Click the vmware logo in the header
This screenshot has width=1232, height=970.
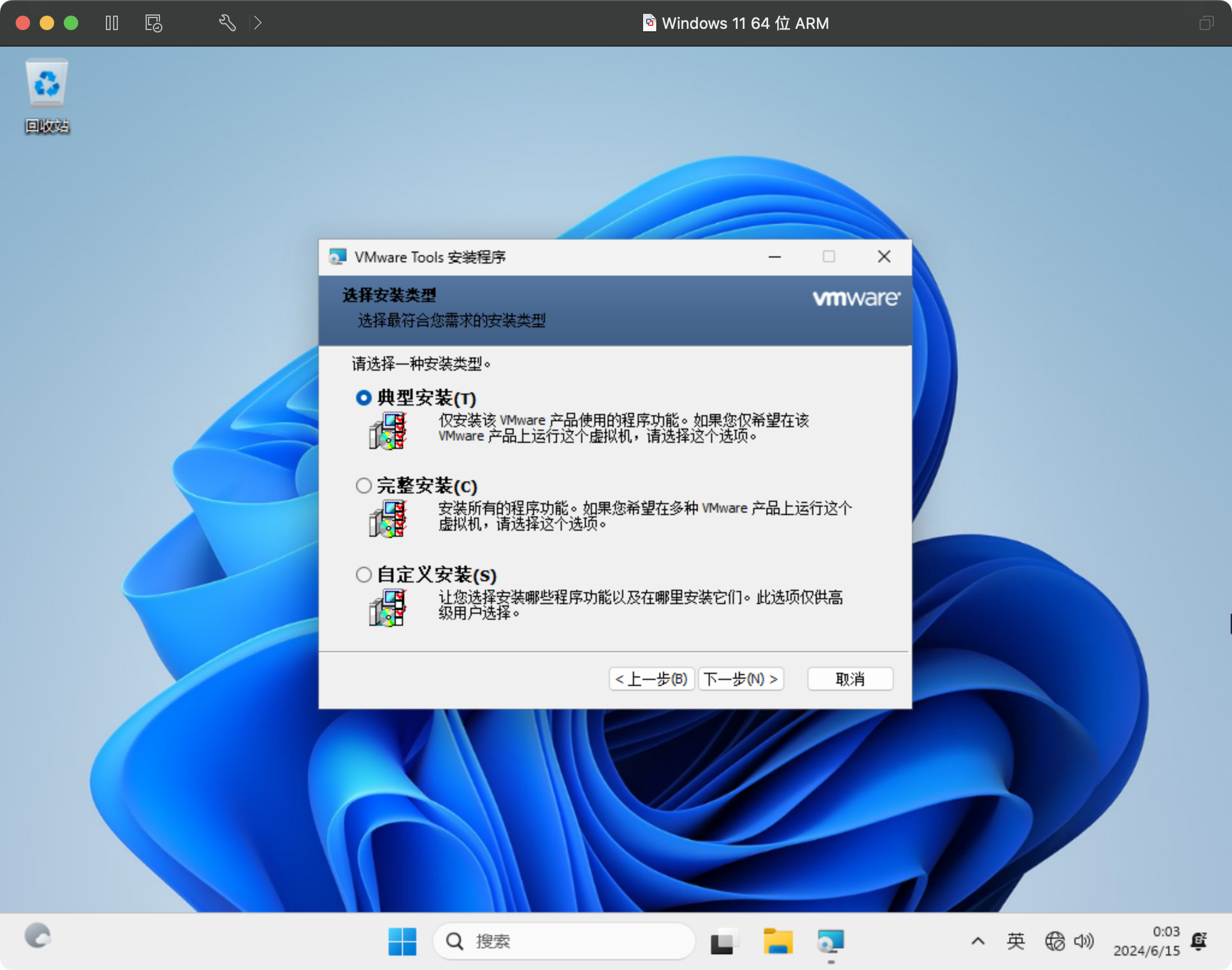[x=857, y=298]
